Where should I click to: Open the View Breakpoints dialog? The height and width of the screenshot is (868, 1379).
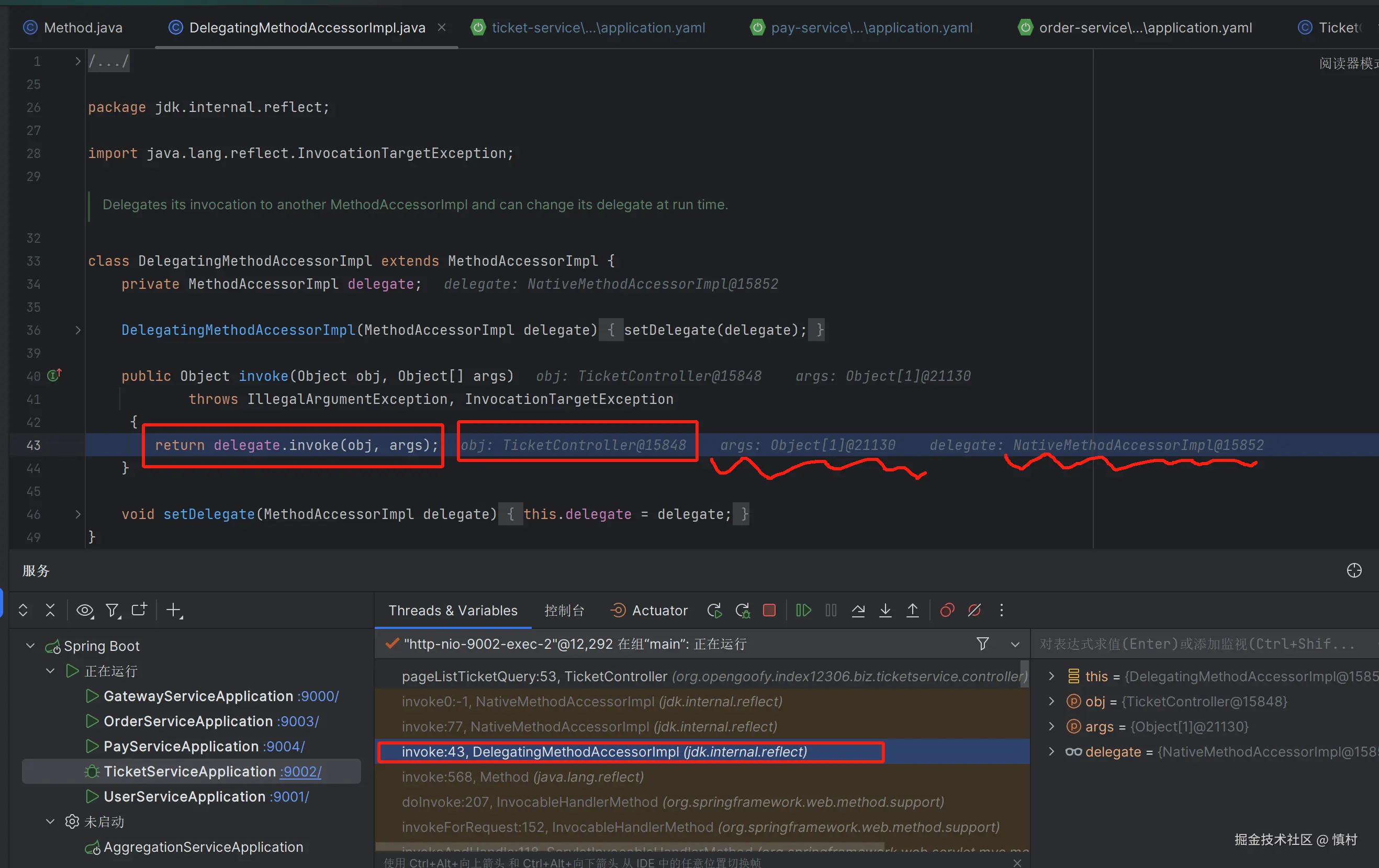pos(947,611)
